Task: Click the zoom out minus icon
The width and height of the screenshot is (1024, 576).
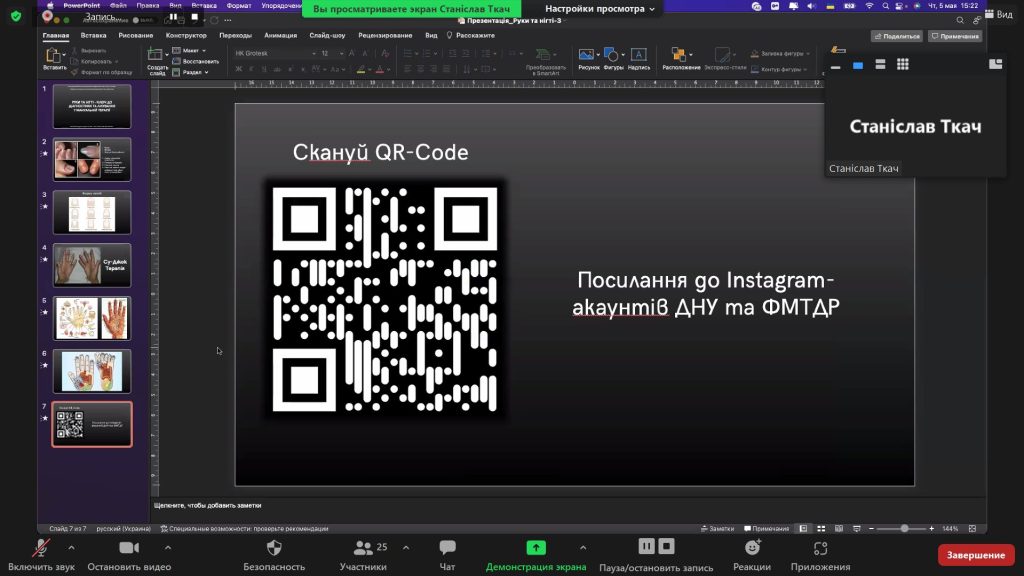Action: click(x=871, y=528)
